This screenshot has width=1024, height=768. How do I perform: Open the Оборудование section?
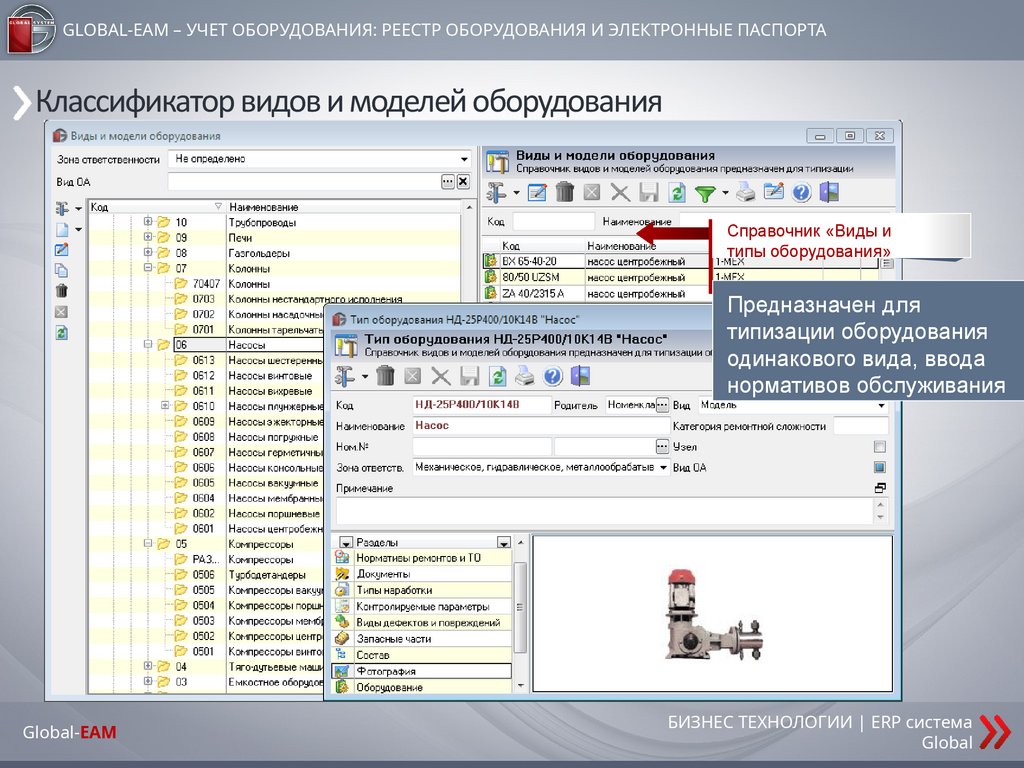coord(422,687)
